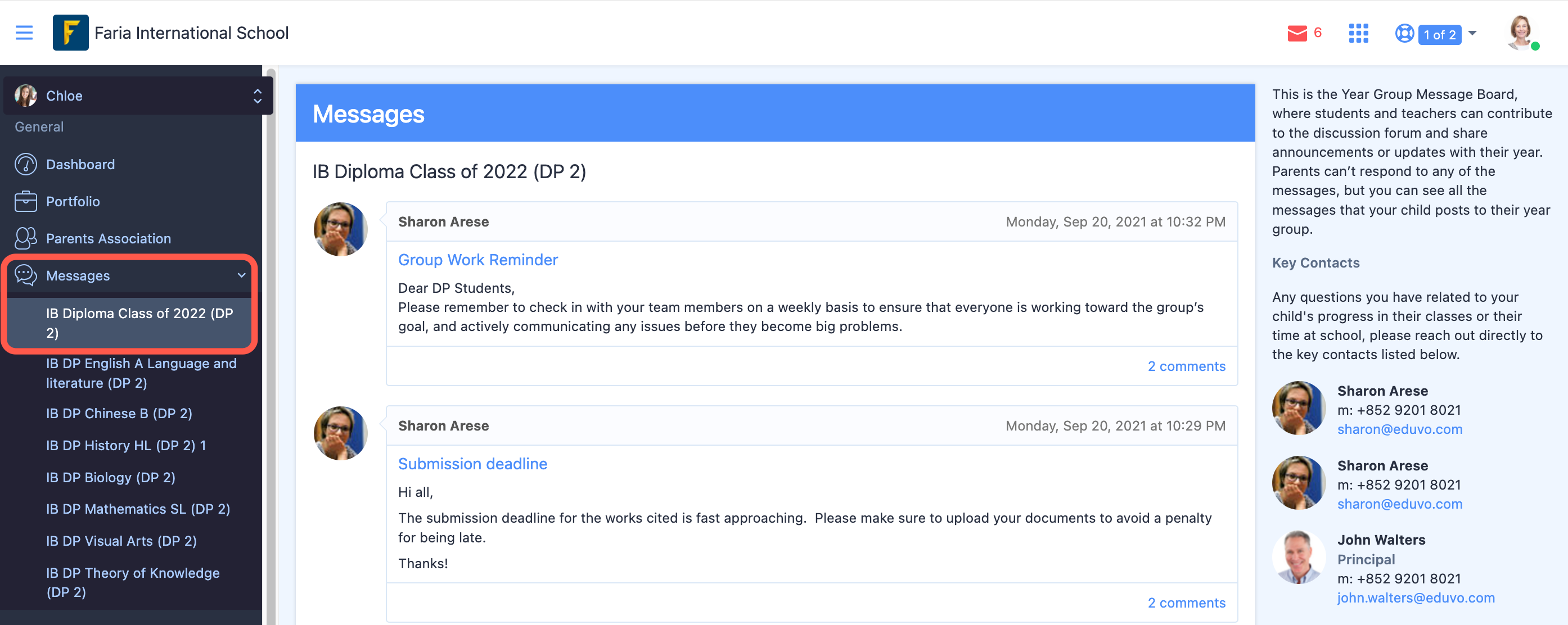The width and height of the screenshot is (1568, 625).
Task: View 2 comments on Group Work Reminder
Action: pos(1186,366)
